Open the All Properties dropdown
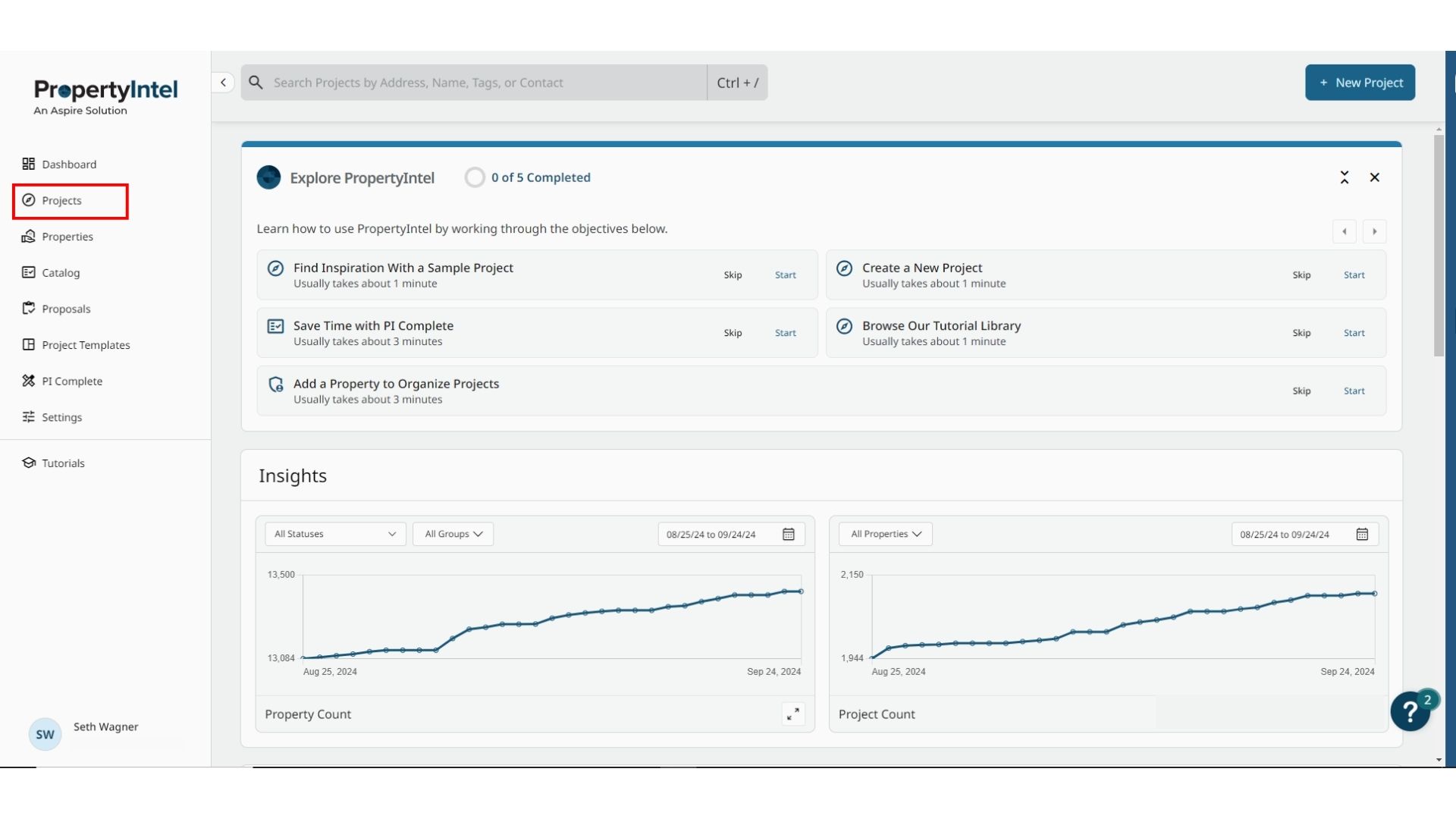Image resolution: width=1456 pixels, height=819 pixels. (885, 534)
